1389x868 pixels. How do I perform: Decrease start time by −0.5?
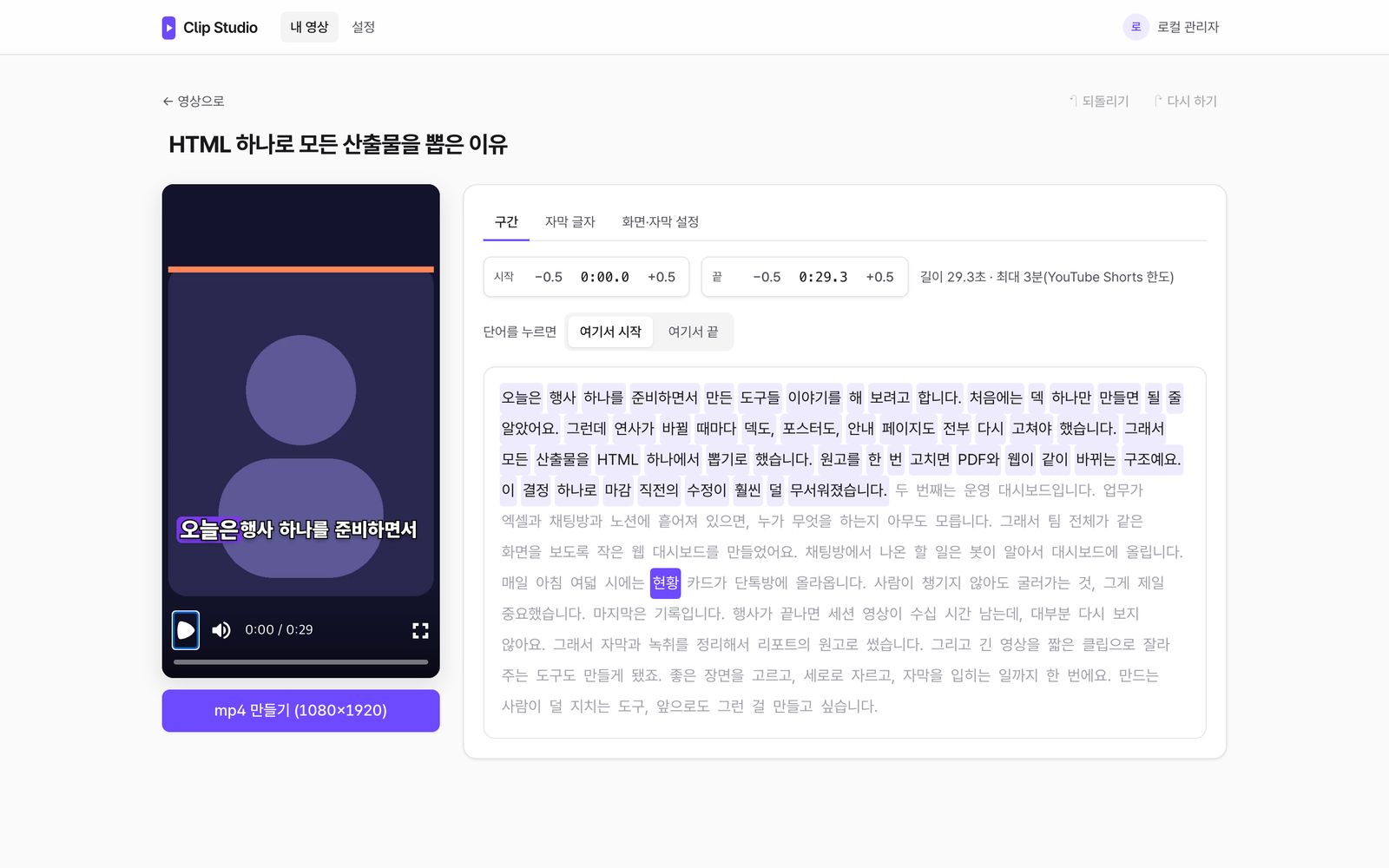(x=548, y=277)
